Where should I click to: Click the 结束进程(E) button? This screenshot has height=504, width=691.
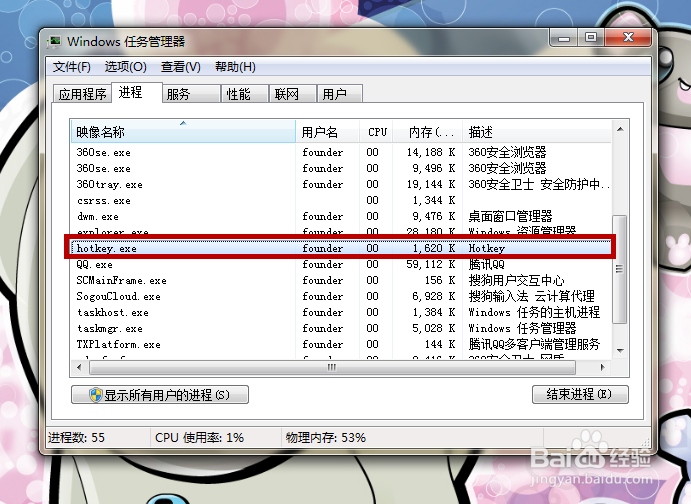click(580, 394)
